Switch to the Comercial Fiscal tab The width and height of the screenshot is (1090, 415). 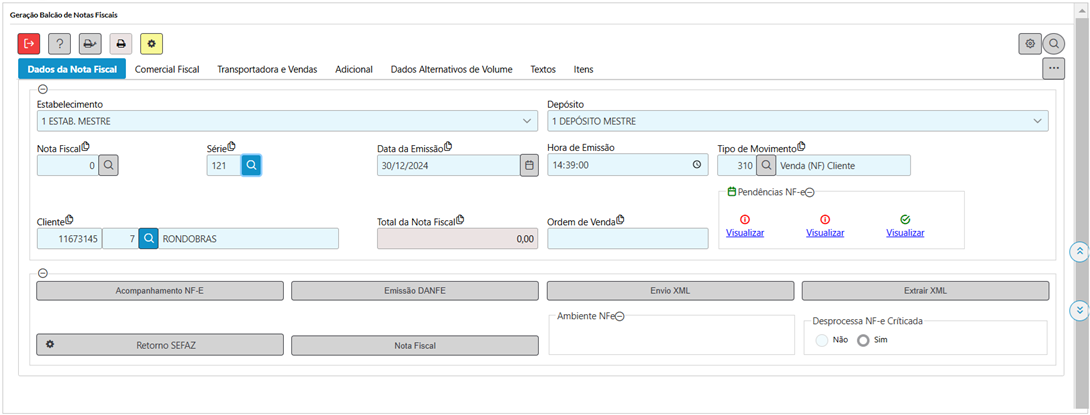tap(167, 69)
